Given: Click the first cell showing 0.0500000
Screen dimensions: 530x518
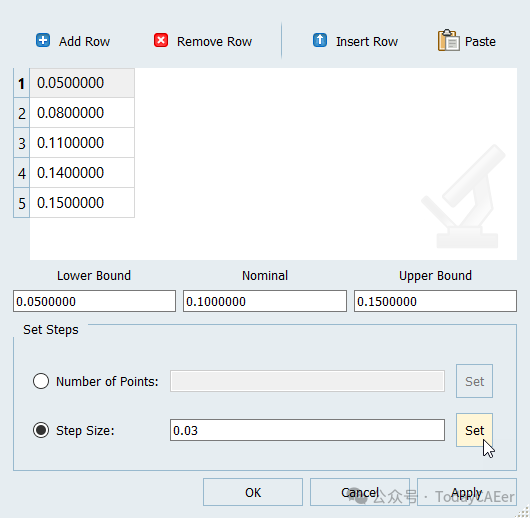Looking at the screenshot, I should click(82, 83).
